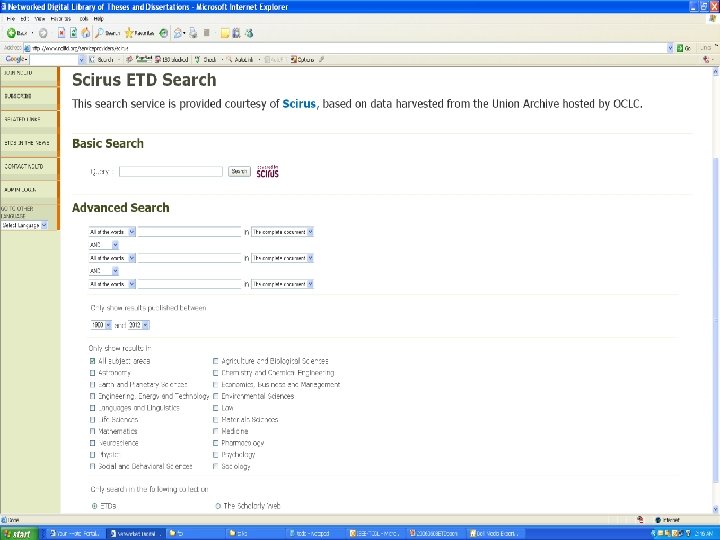The height and width of the screenshot is (540, 720).
Task: Check the Psychology checkbox
Action: click(x=215, y=455)
